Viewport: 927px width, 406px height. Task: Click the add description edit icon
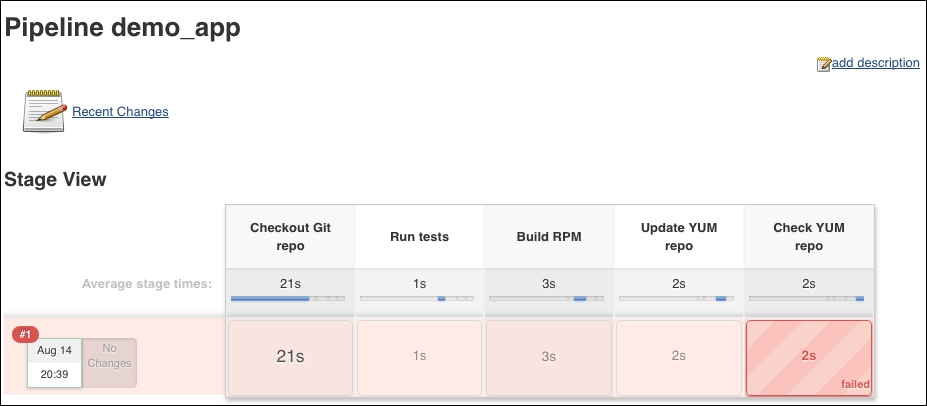(x=824, y=64)
